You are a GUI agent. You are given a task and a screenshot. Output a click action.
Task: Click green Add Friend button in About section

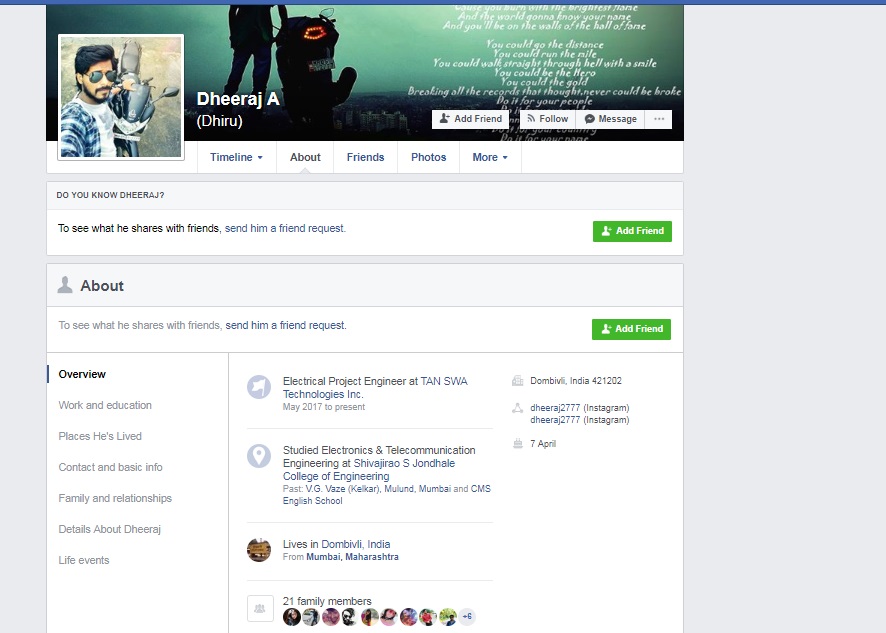click(631, 329)
